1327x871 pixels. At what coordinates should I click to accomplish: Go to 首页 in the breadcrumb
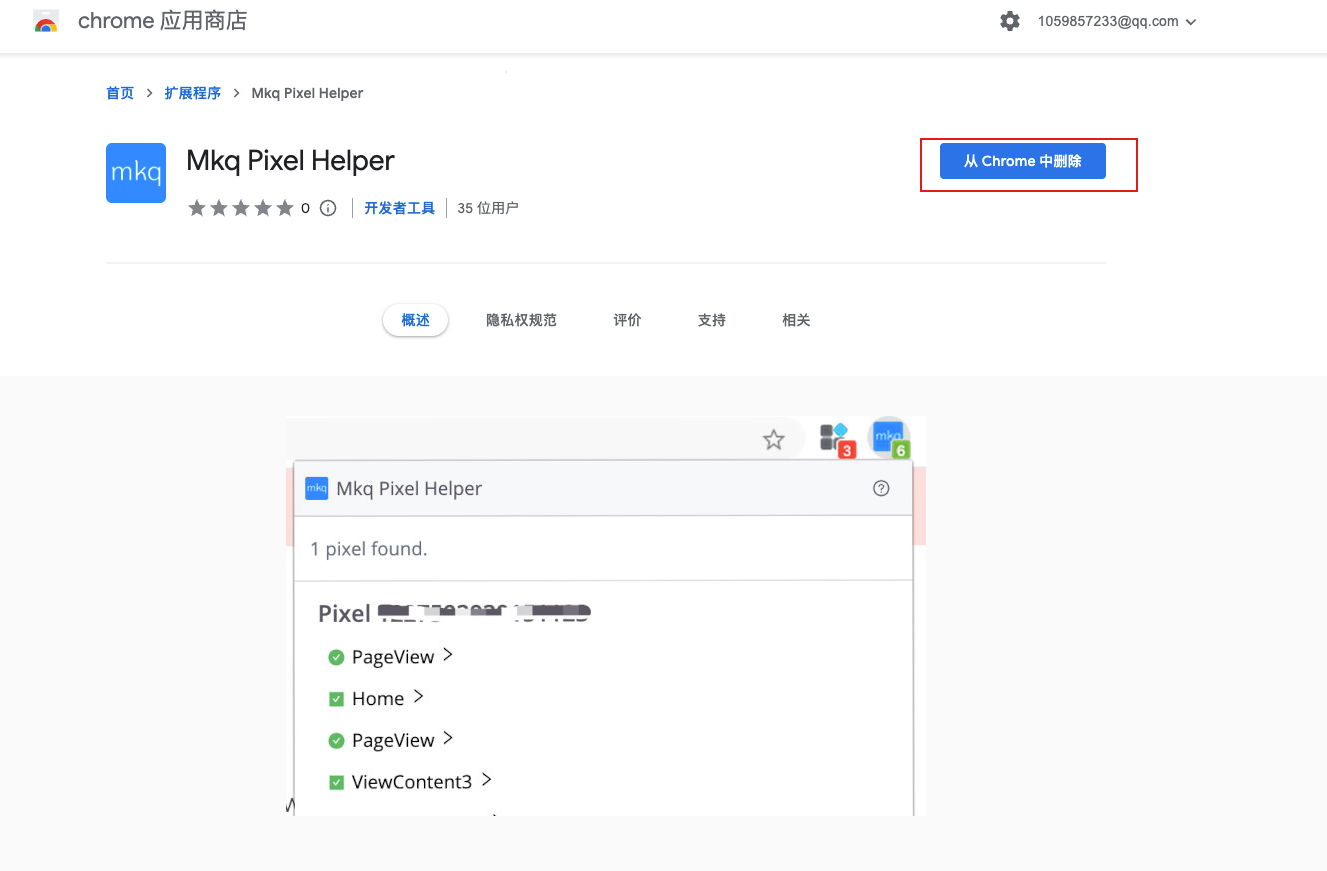pyautogui.click(x=120, y=93)
